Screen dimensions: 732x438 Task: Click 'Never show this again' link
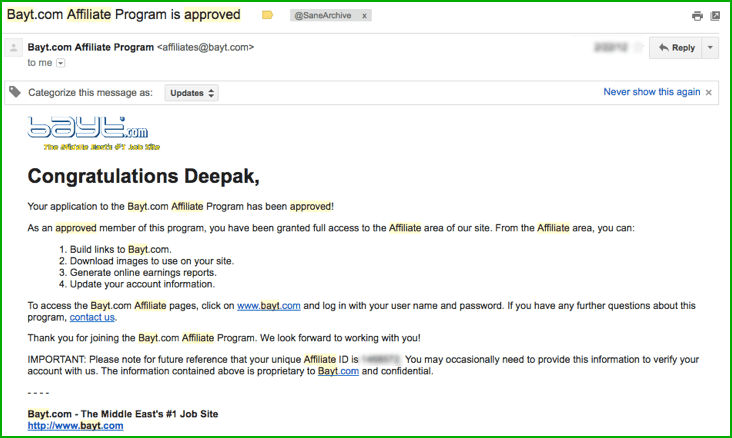pyautogui.click(x=652, y=92)
